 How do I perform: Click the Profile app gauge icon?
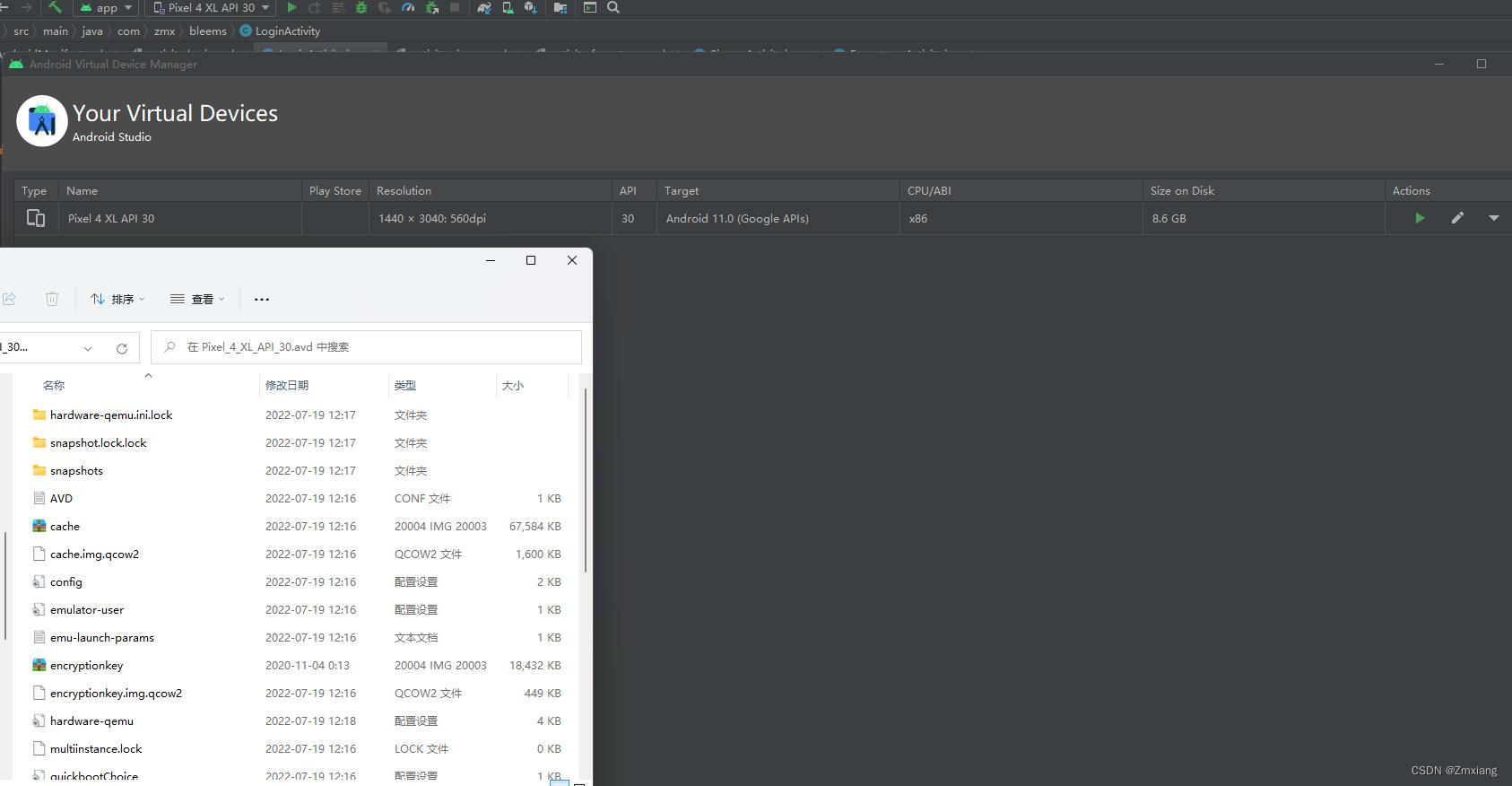click(408, 7)
